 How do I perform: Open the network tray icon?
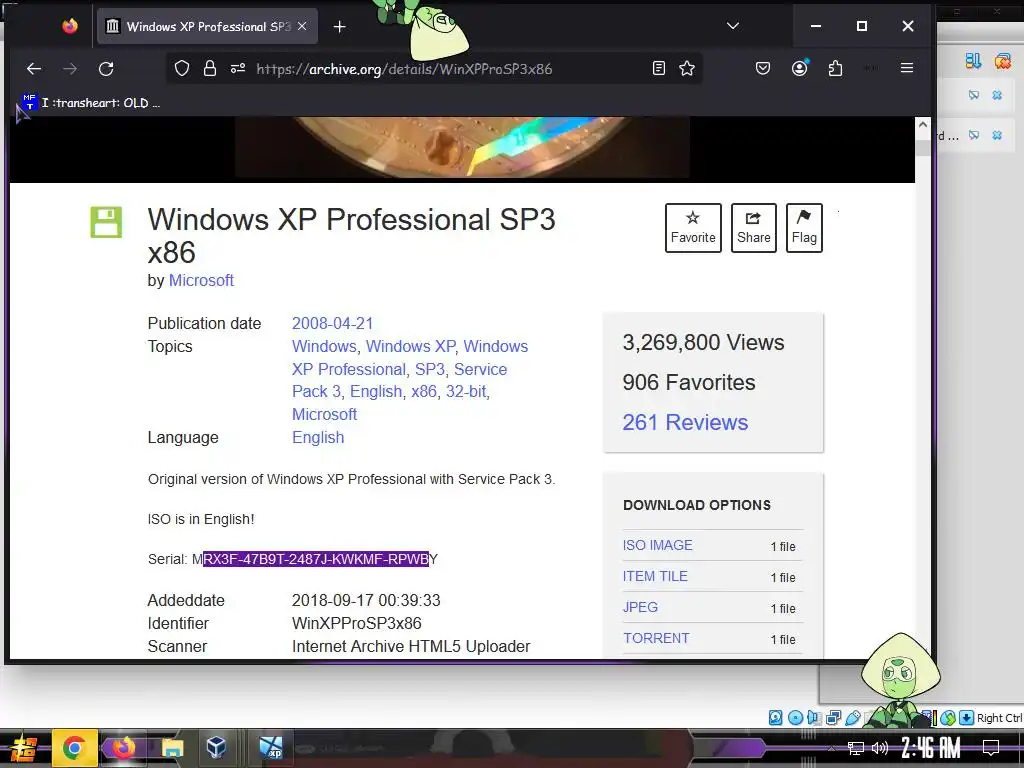coord(856,748)
